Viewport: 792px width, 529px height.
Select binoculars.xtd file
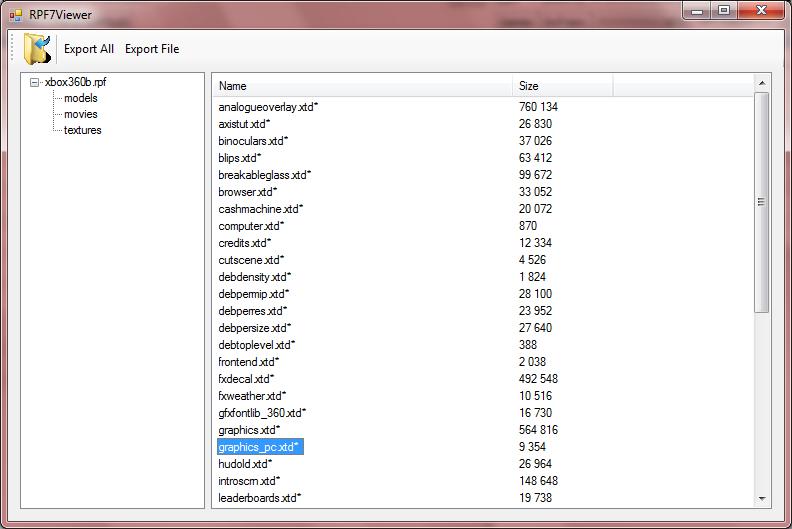253,141
